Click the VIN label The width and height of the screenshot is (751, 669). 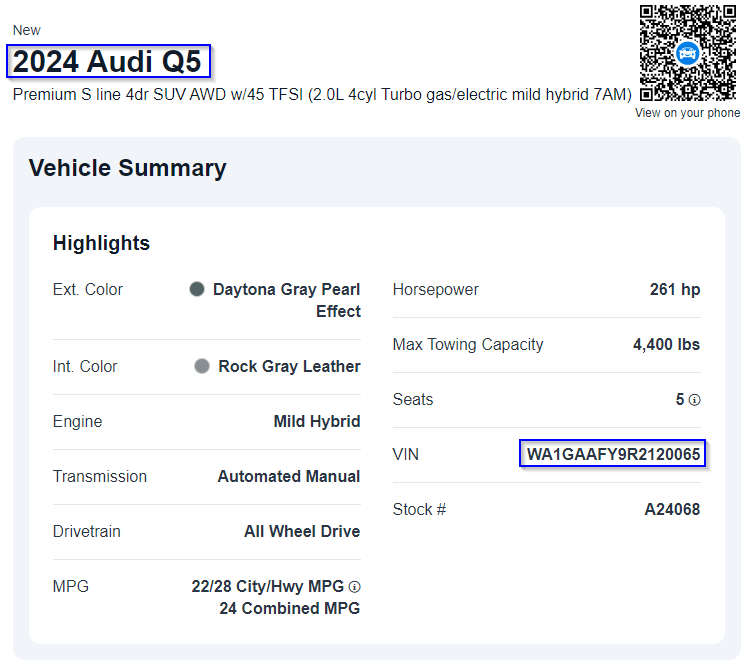pos(406,454)
